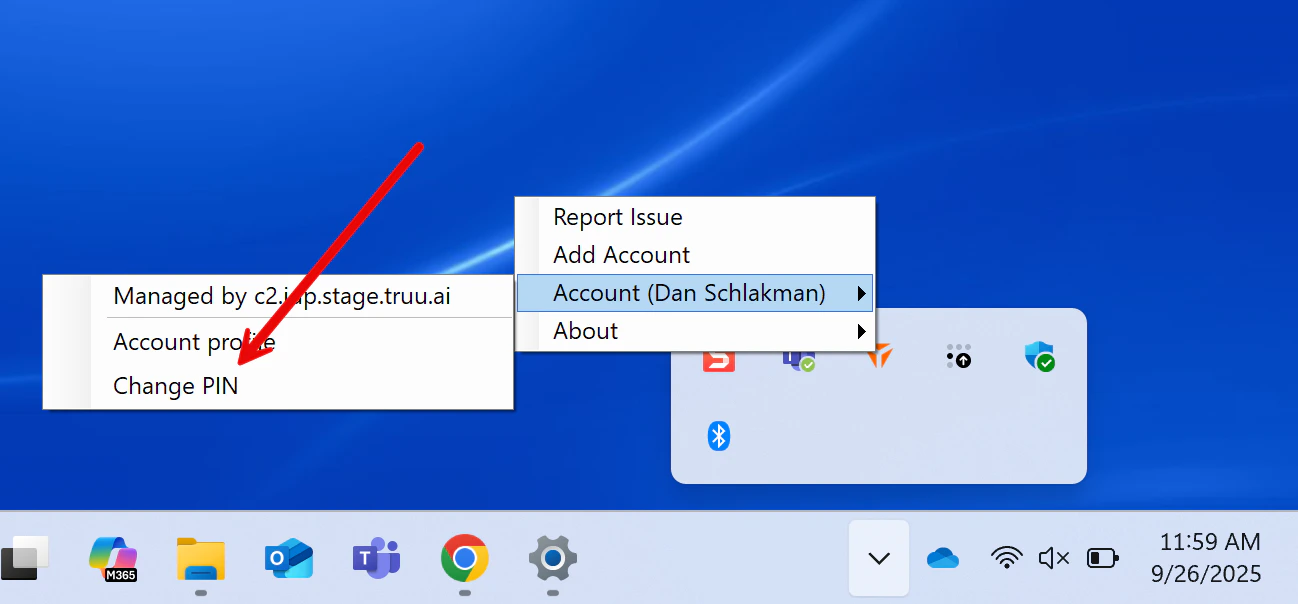Open Outlook from the taskbar
1298x604 pixels.
tap(289, 558)
